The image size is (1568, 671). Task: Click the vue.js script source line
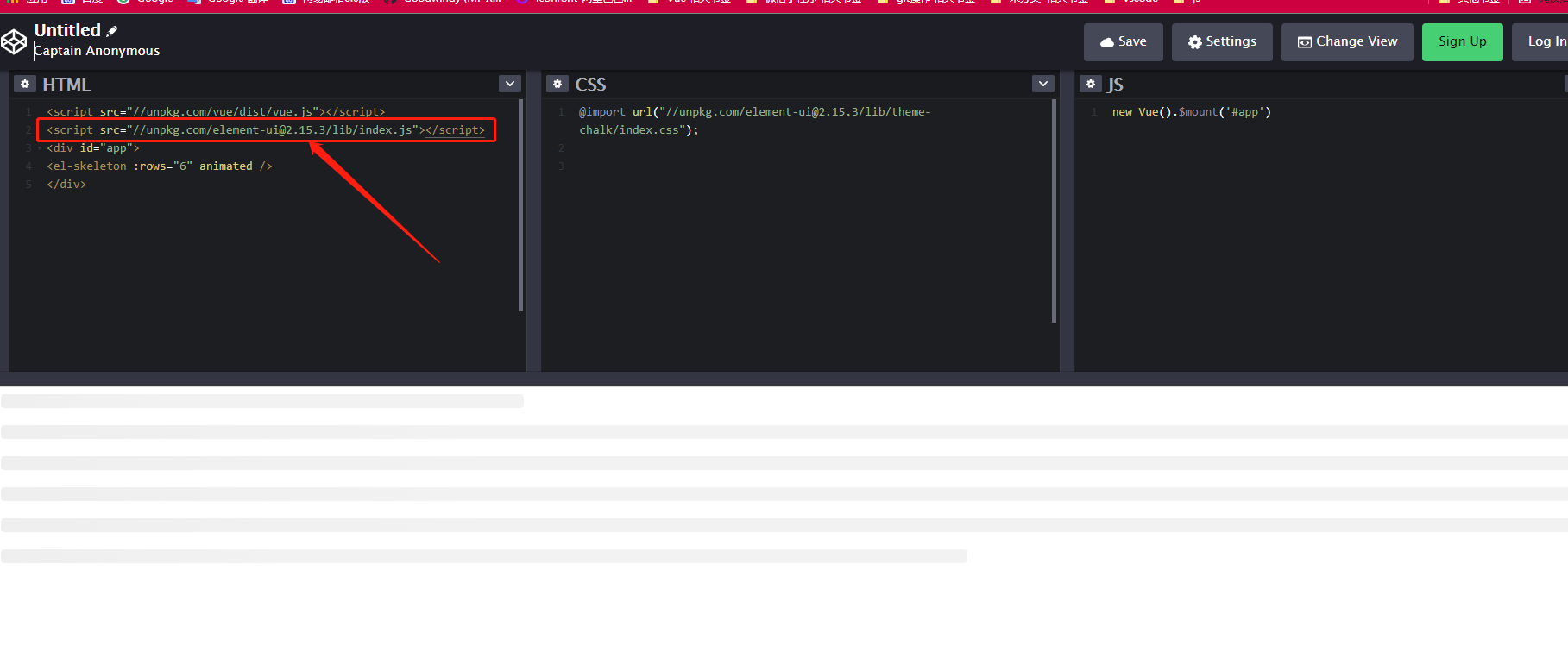click(x=216, y=112)
